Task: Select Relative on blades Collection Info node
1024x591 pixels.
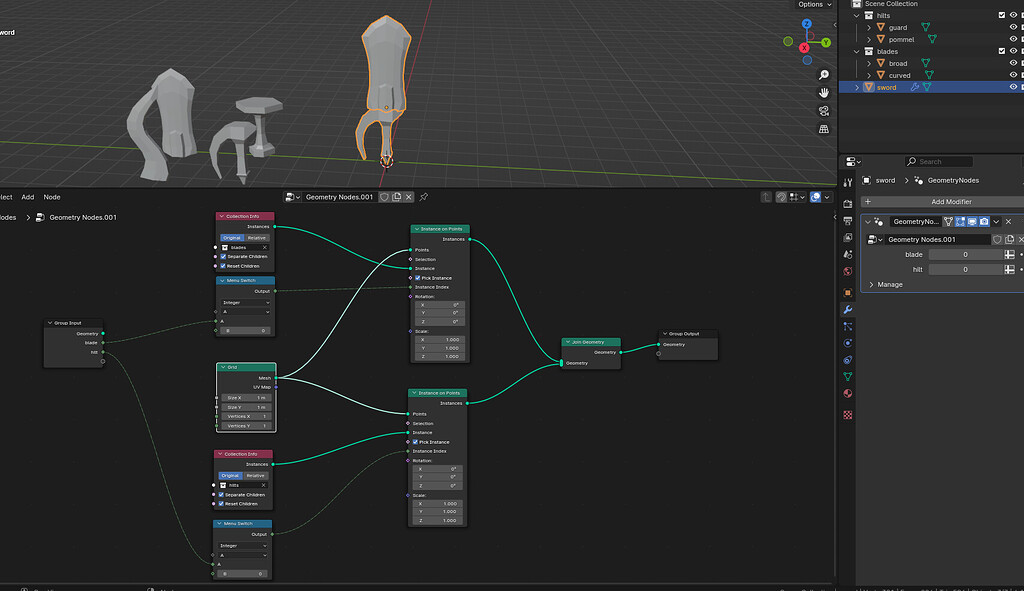Action: [257, 238]
